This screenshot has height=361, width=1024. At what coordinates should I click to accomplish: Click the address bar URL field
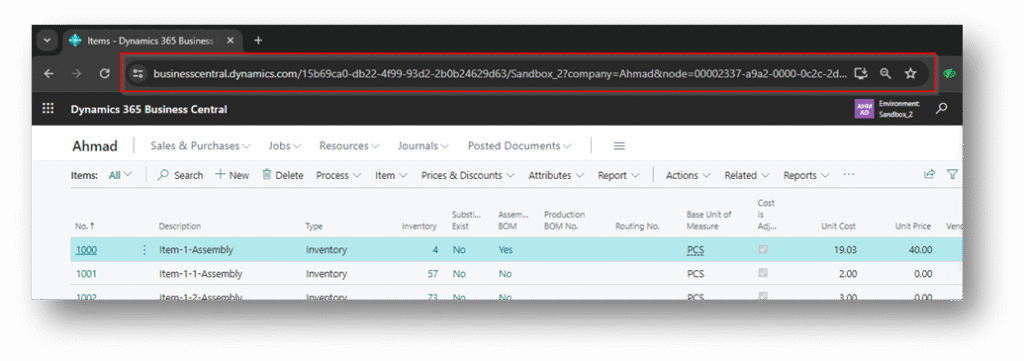pyautogui.click(x=500, y=74)
